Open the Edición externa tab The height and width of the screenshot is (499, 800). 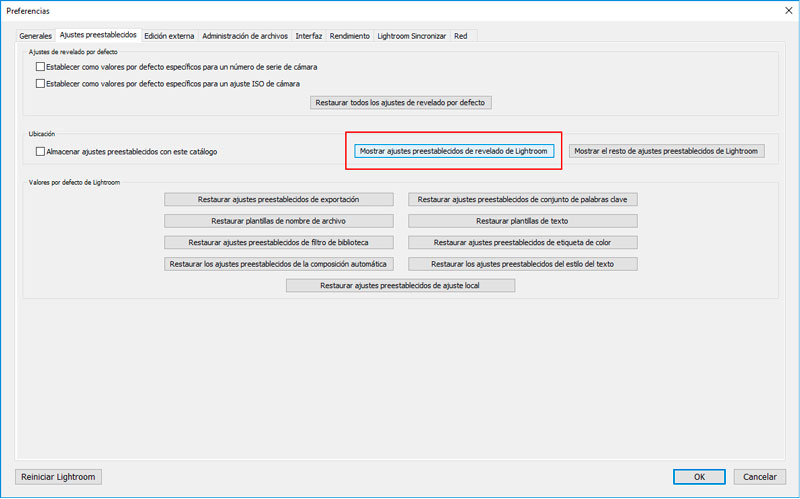(x=169, y=36)
